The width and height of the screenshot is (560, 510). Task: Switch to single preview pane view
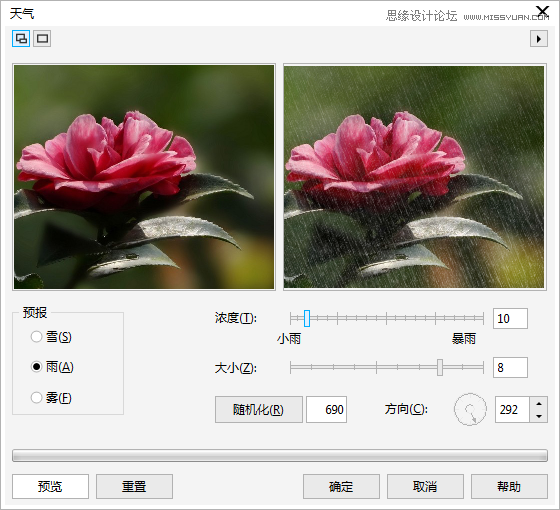pyautogui.click(x=42, y=39)
